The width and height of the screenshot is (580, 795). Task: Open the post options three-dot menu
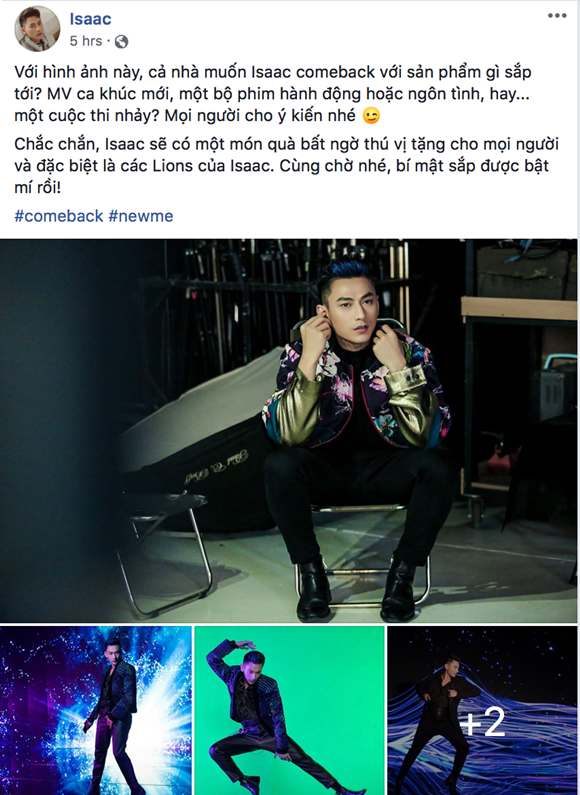tap(557, 16)
